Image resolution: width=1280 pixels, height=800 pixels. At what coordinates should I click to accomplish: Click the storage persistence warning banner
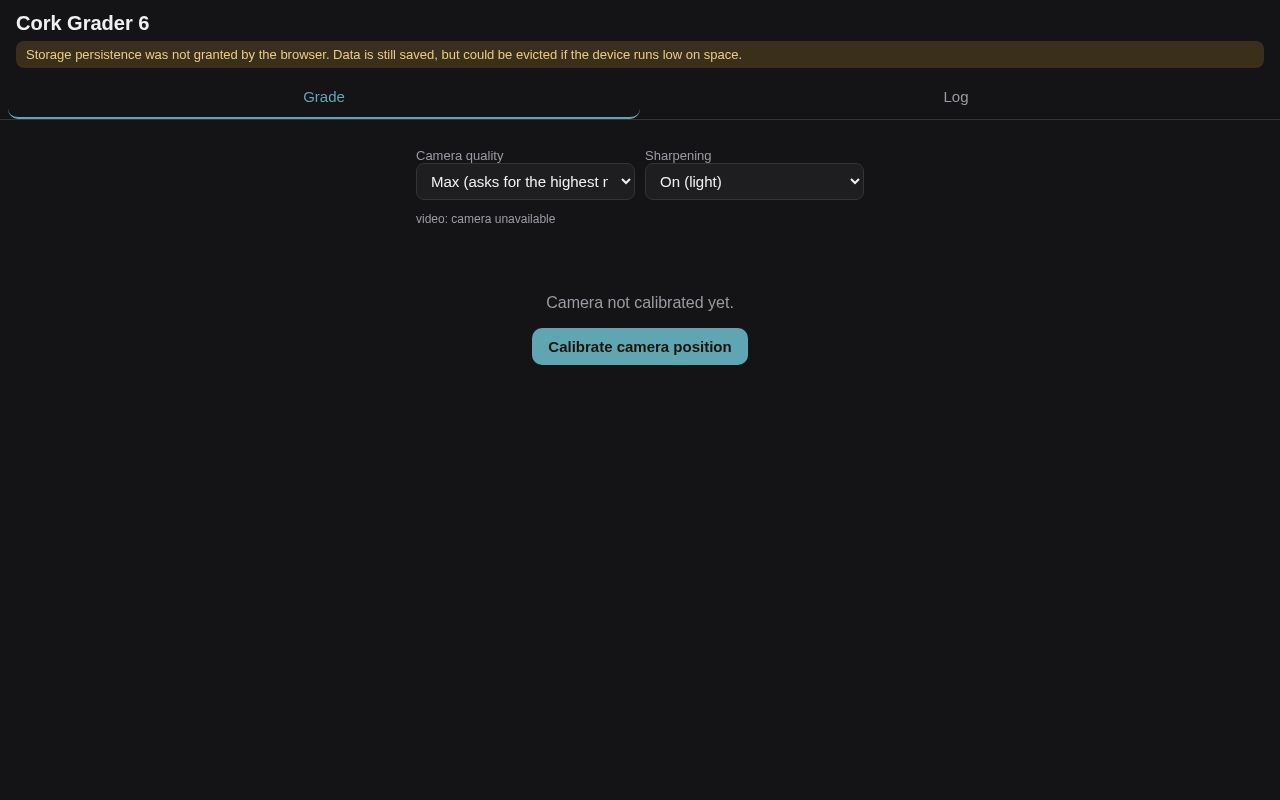click(x=640, y=54)
